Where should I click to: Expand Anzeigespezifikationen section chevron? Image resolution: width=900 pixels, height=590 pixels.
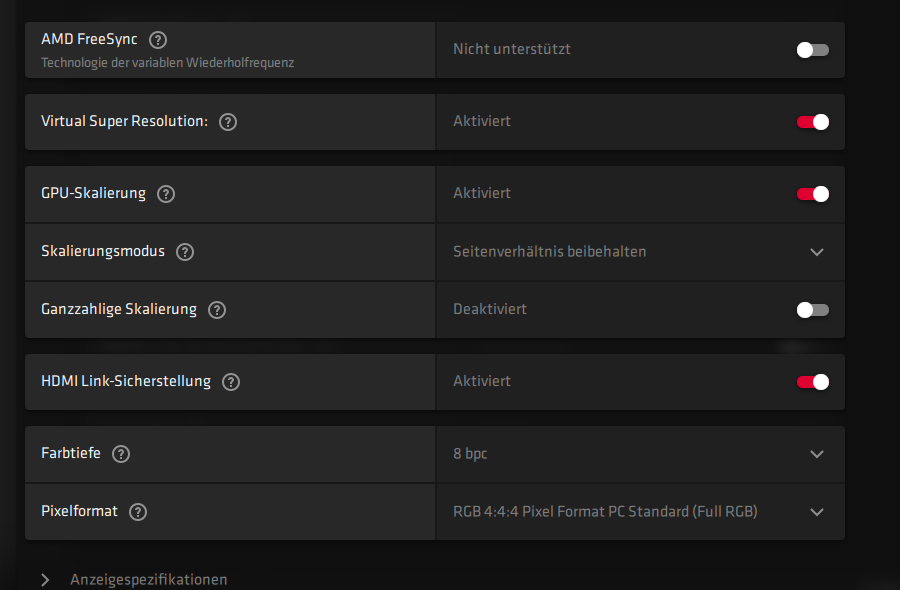(x=46, y=580)
